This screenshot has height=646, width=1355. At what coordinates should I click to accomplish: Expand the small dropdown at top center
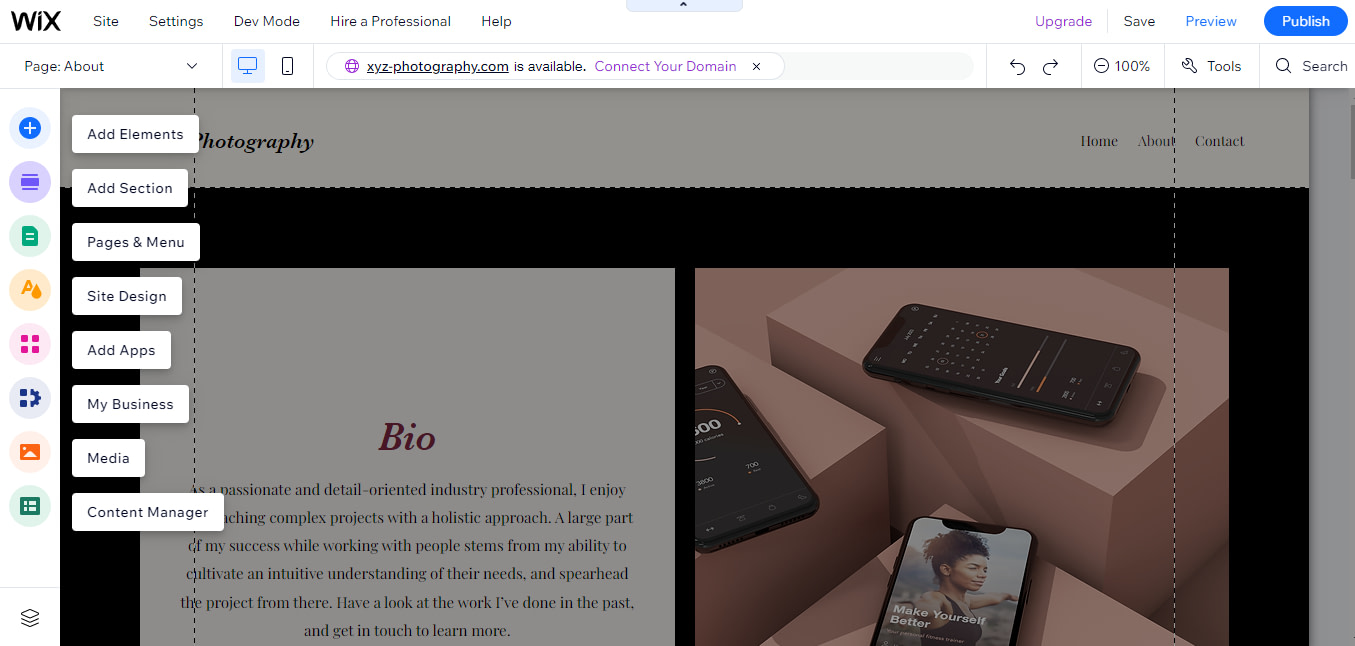point(684,4)
